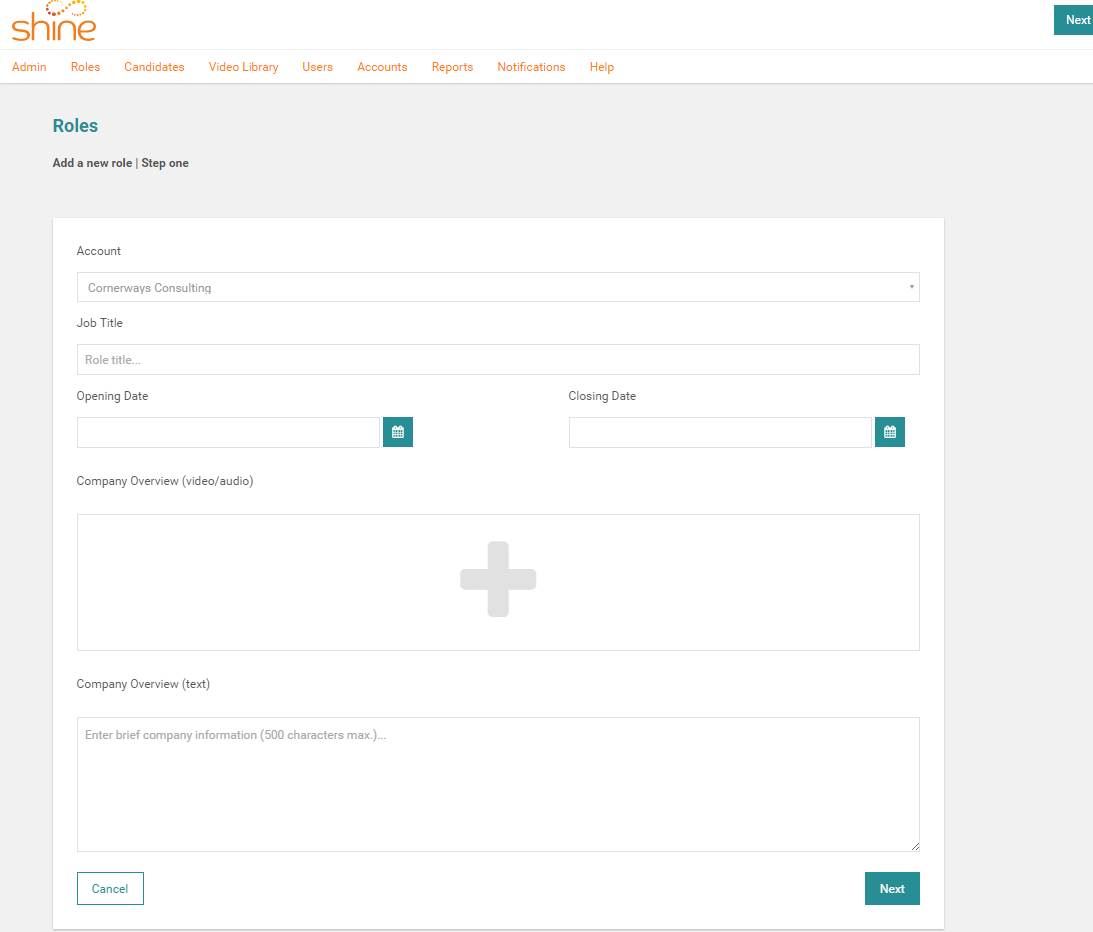The width and height of the screenshot is (1093, 932).
Task: Select the Users menu item
Action: pyautogui.click(x=317, y=67)
